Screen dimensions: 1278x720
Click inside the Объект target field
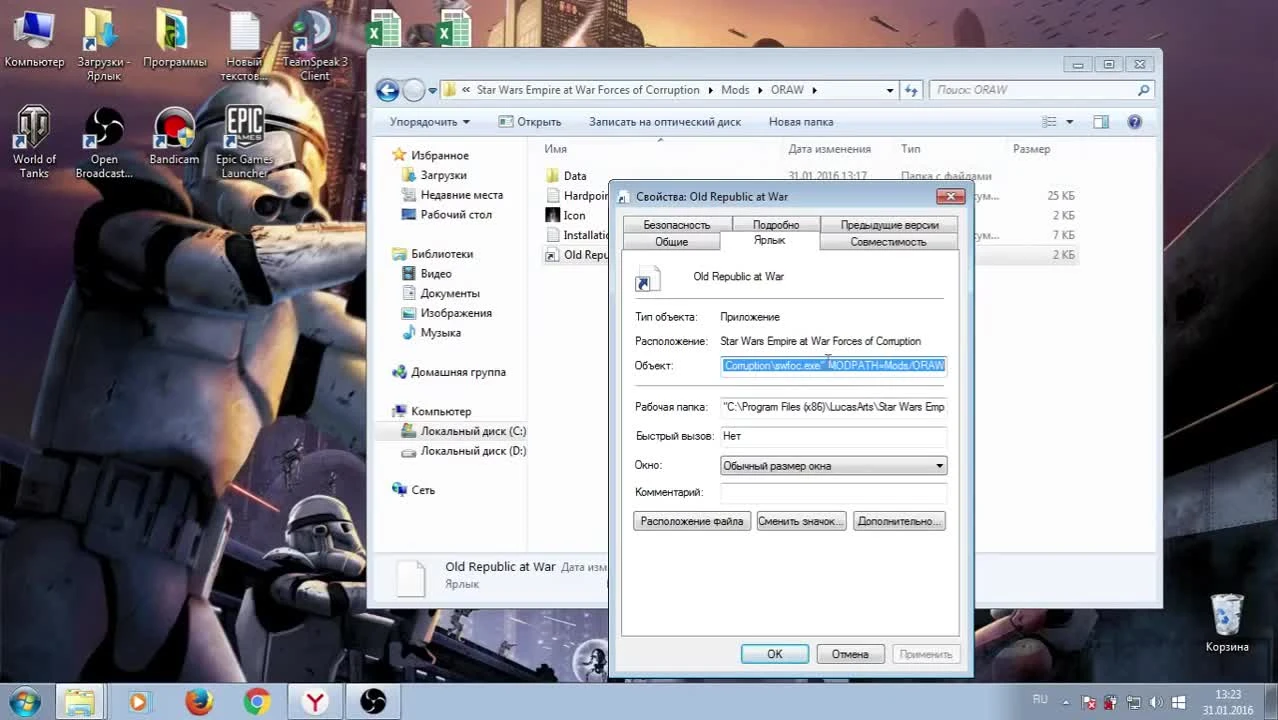[833, 366]
